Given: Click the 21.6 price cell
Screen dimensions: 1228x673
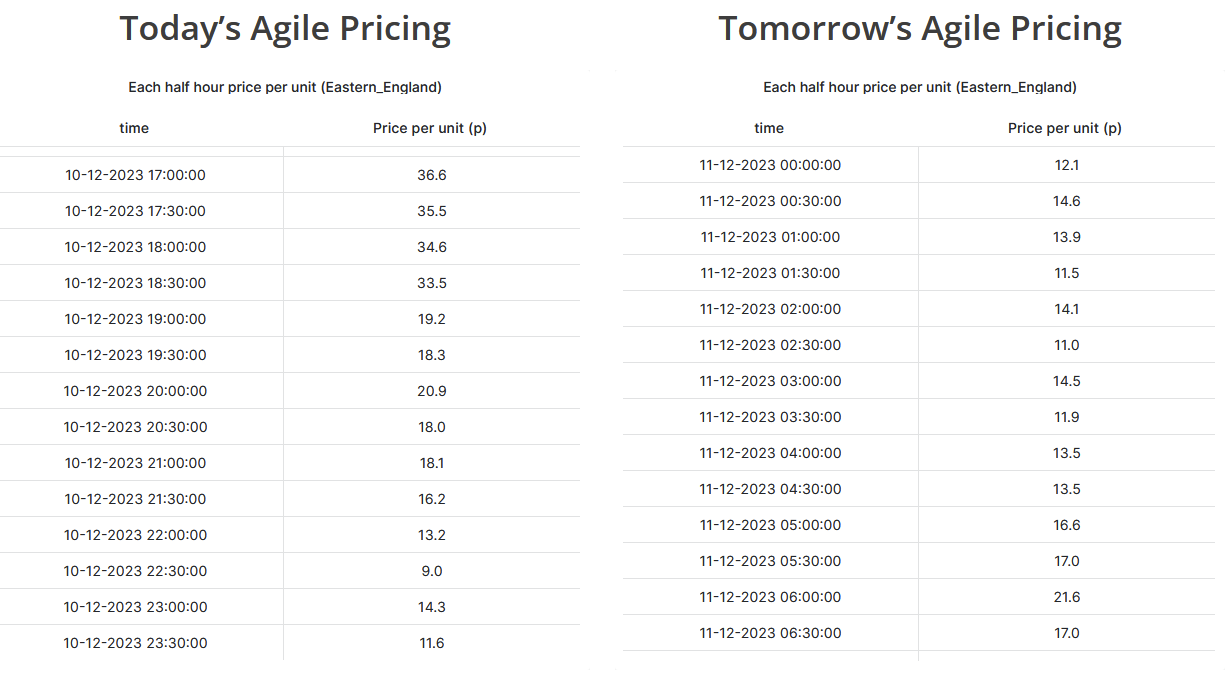Looking at the screenshot, I should 1067,597.
